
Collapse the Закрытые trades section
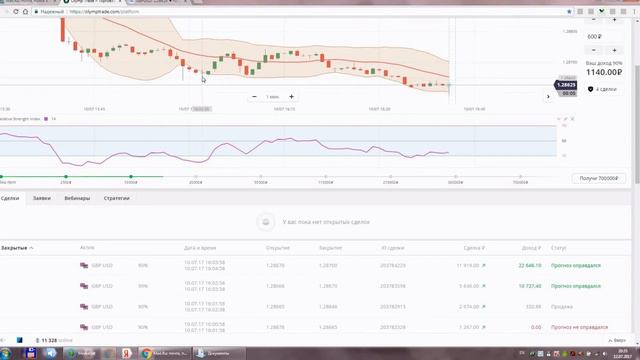pos(17,248)
